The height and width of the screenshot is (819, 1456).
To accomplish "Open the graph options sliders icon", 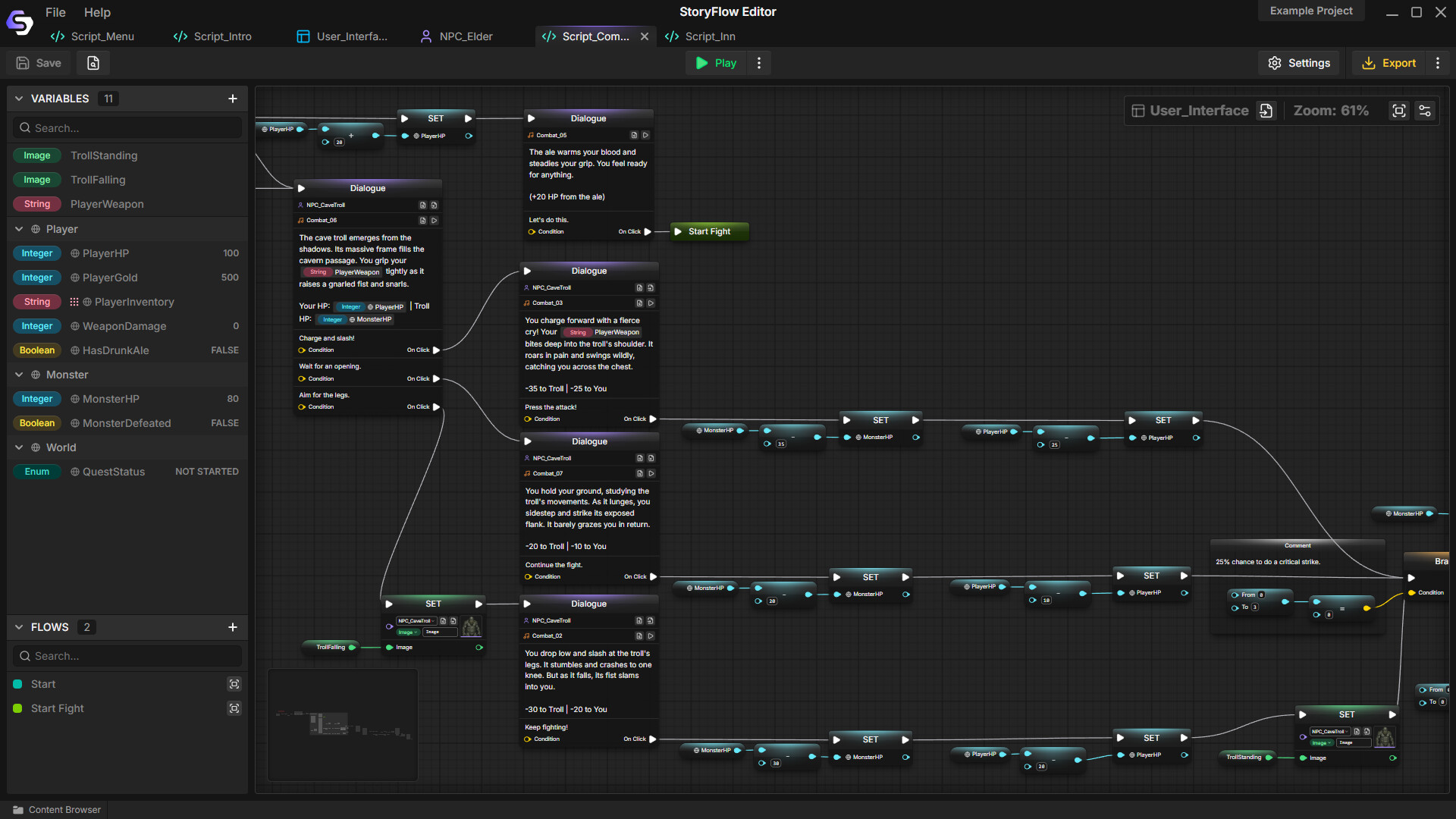I will 1425,111.
